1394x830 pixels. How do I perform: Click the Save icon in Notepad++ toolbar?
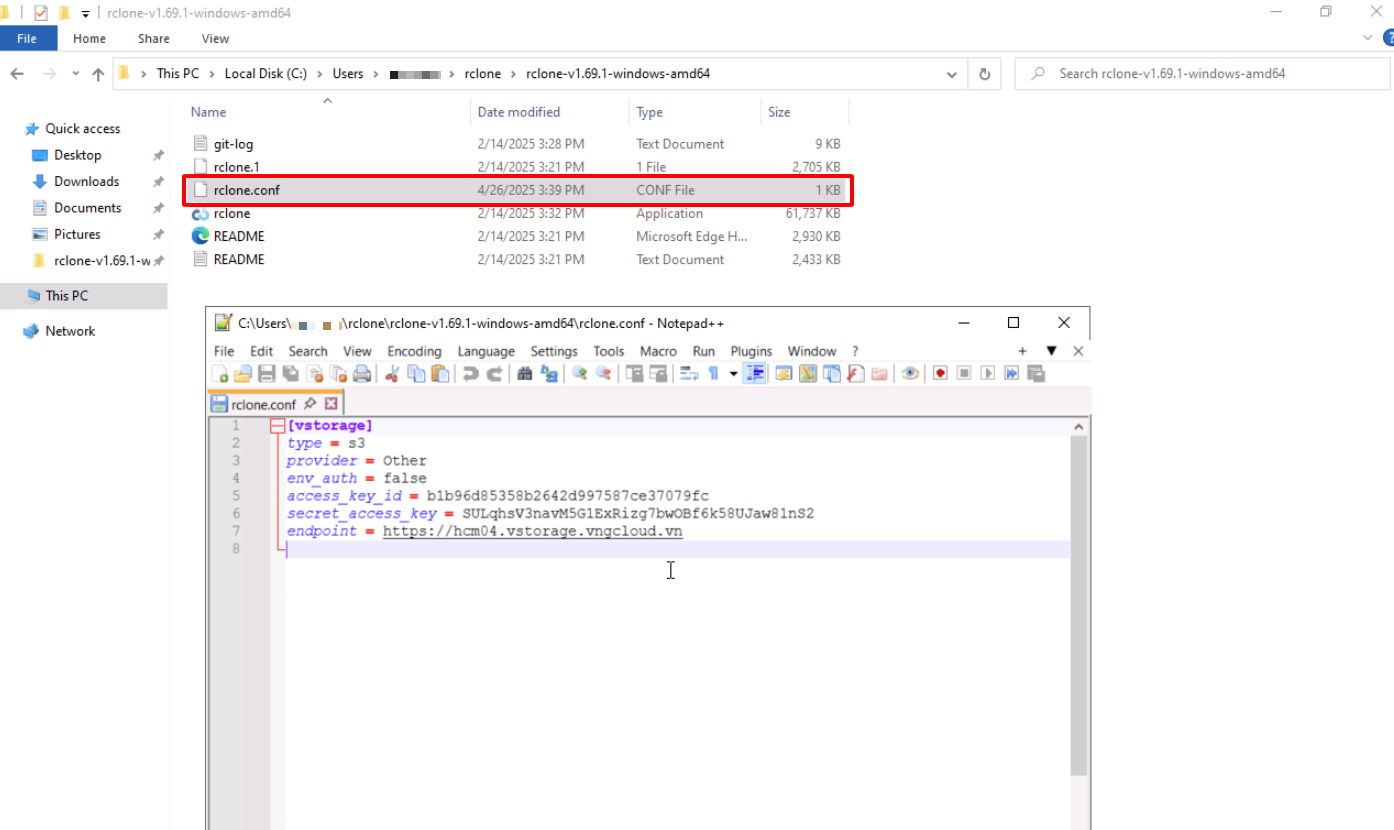[x=267, y=374]
